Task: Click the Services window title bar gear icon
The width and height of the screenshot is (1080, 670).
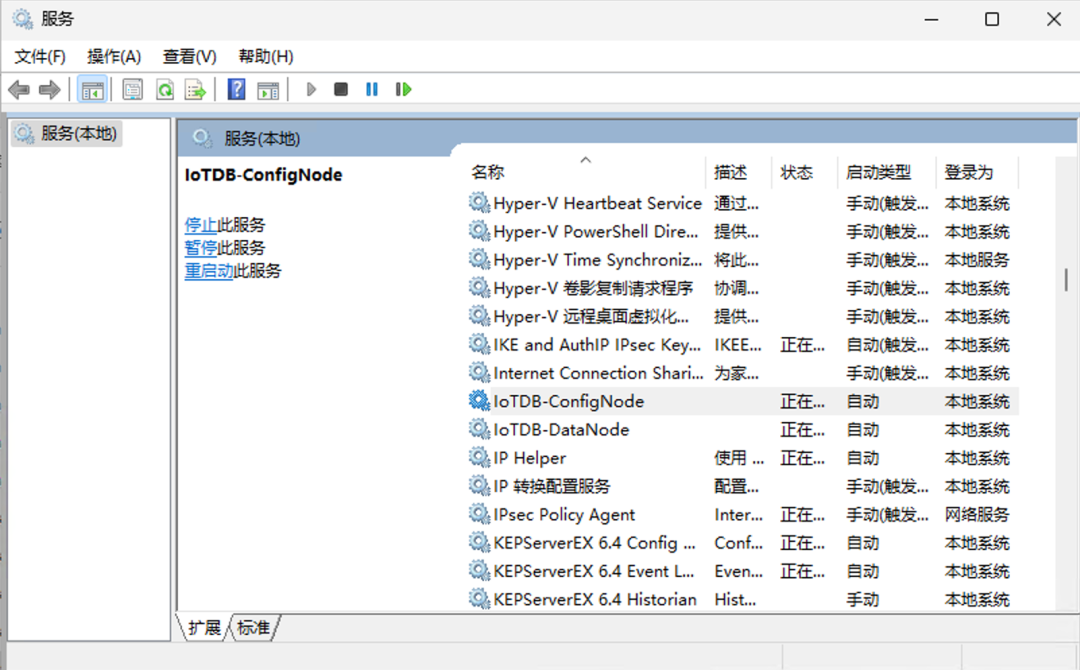Action: (22, 19)
